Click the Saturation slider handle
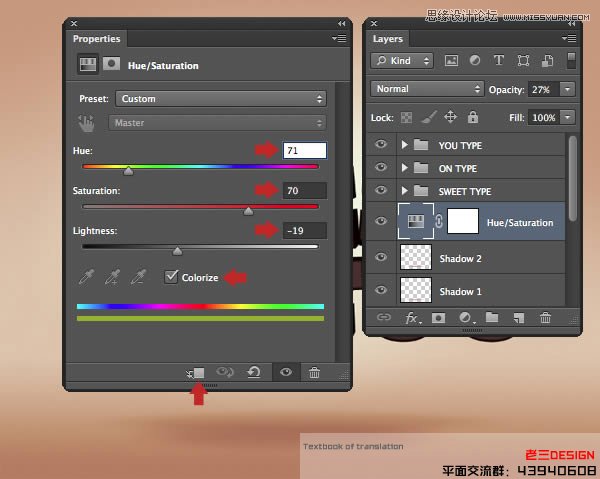 coord(248,211)
